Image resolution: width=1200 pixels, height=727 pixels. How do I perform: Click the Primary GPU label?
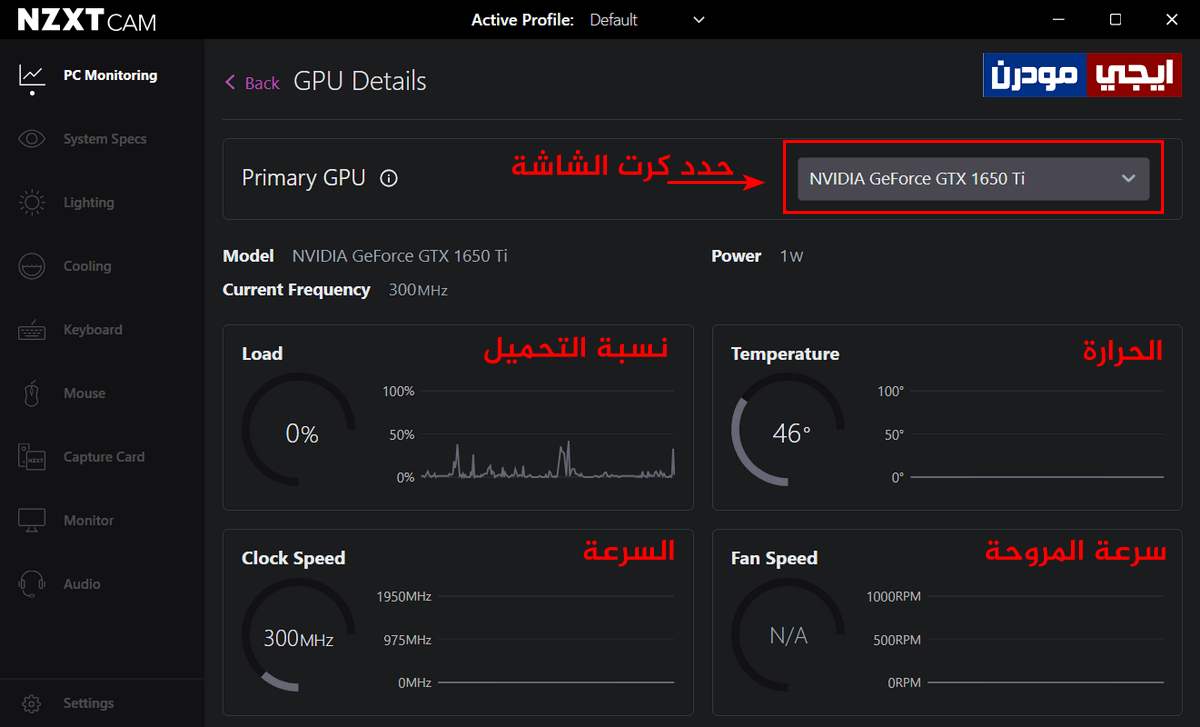pyautogui.click(x=304, y=178)
